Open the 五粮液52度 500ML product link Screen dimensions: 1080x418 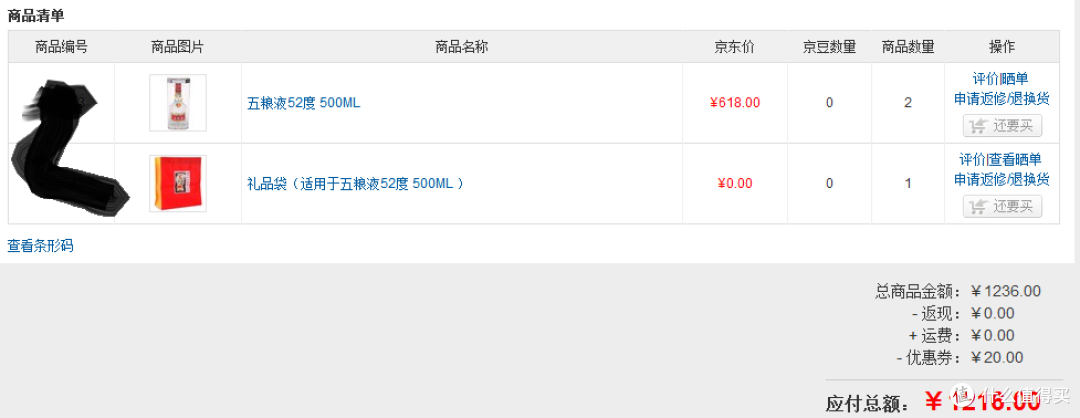coord(304,104)
